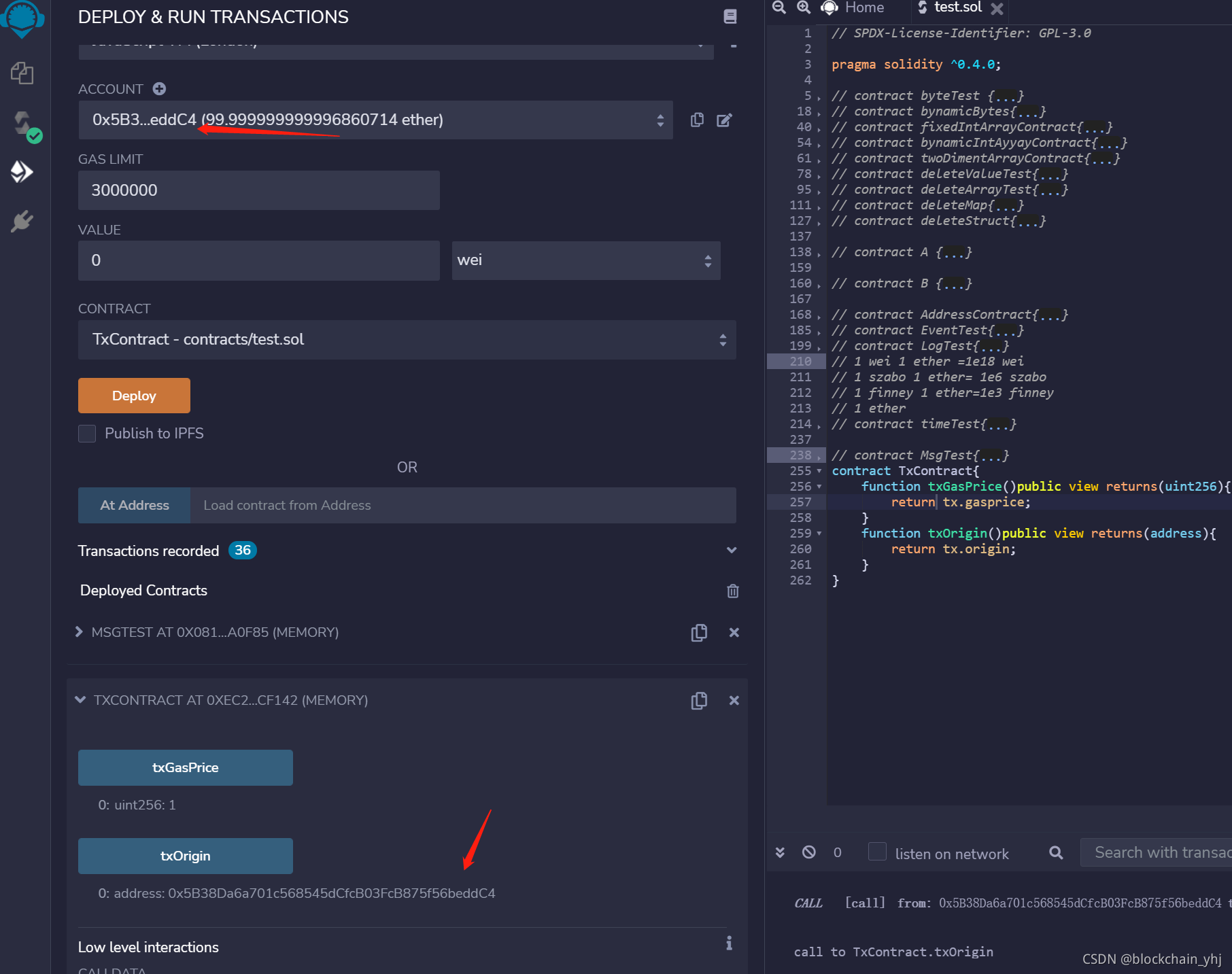Open the TxContract contract selection dropdown
The height and width of the screenshot is (974, 1232).
click(407, 340)
